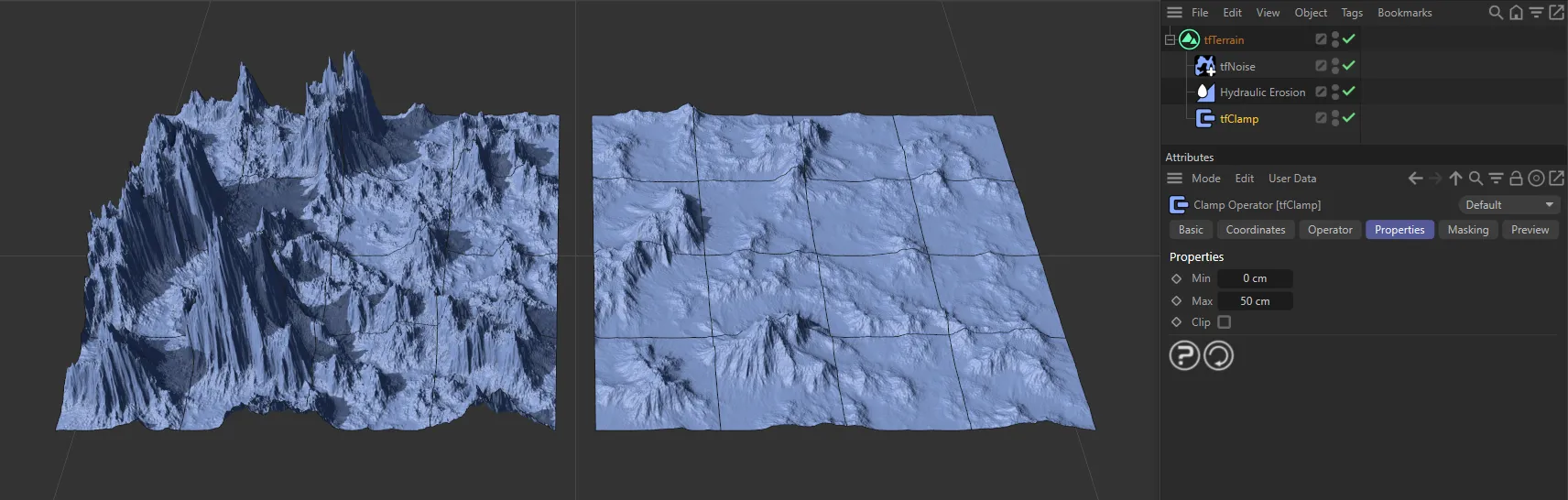Toggle visibility dots for Hydraulic Erosion

pos(1335,92)
